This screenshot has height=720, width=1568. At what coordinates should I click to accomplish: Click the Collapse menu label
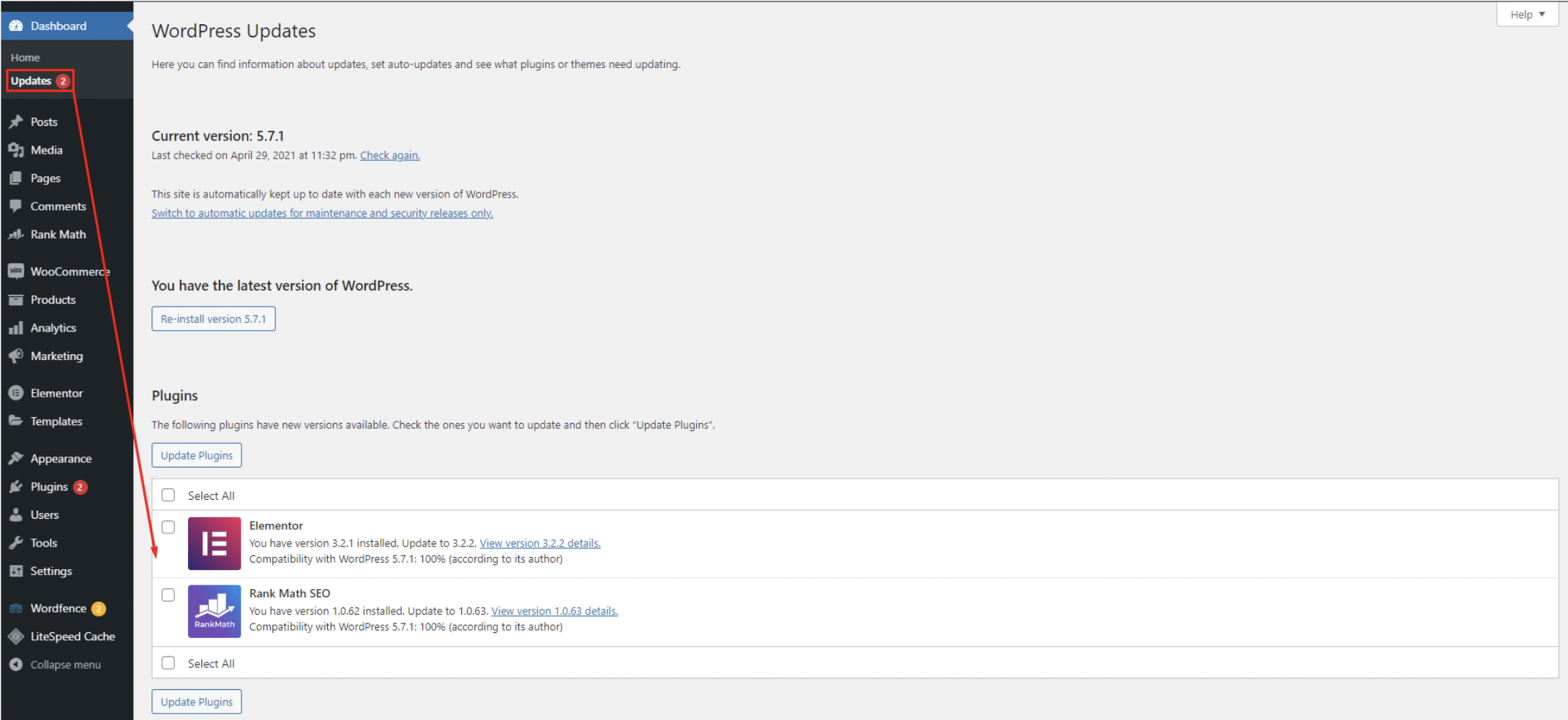click(x=66, y=665)
